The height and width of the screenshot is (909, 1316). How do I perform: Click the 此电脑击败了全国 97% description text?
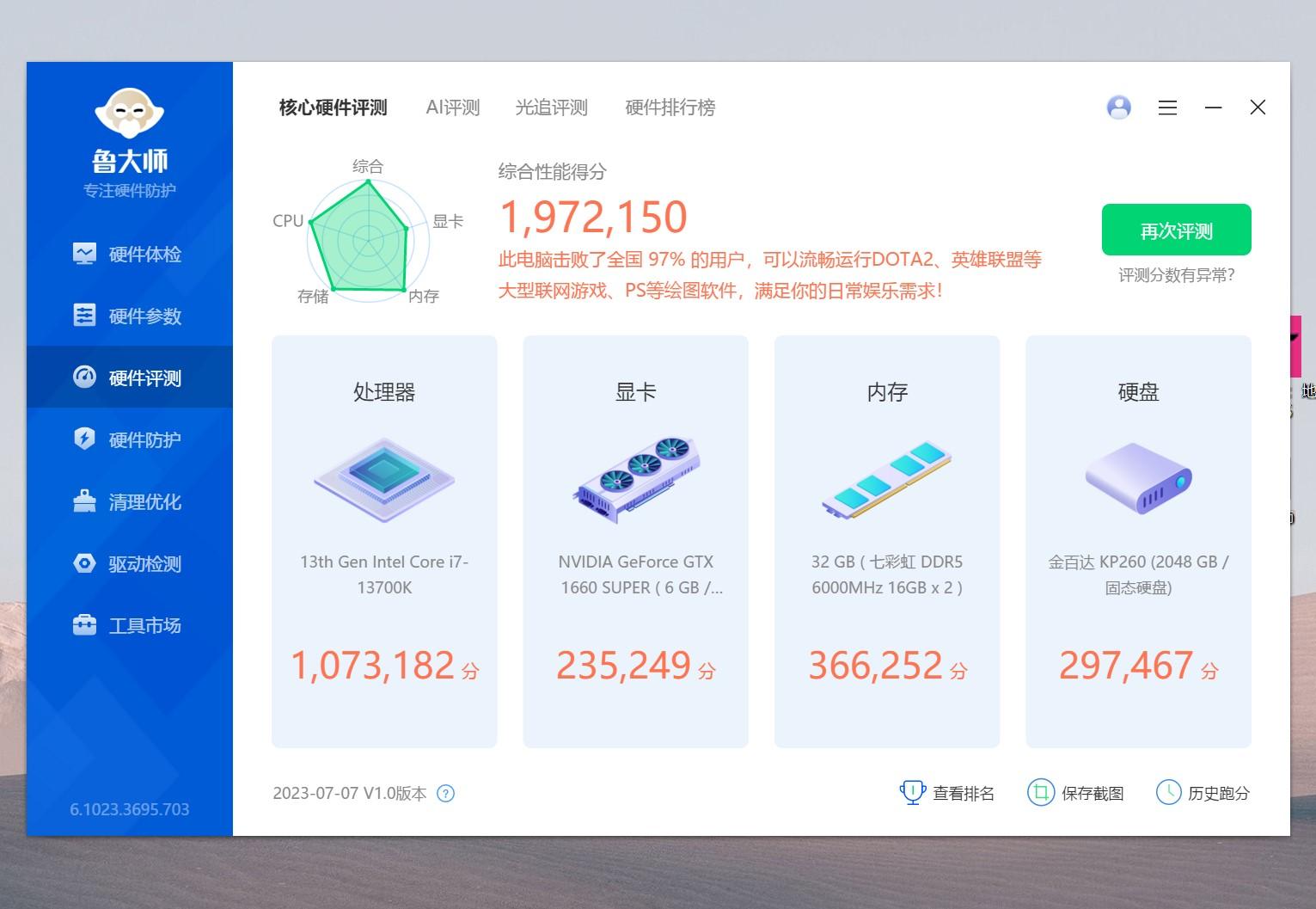770,275
